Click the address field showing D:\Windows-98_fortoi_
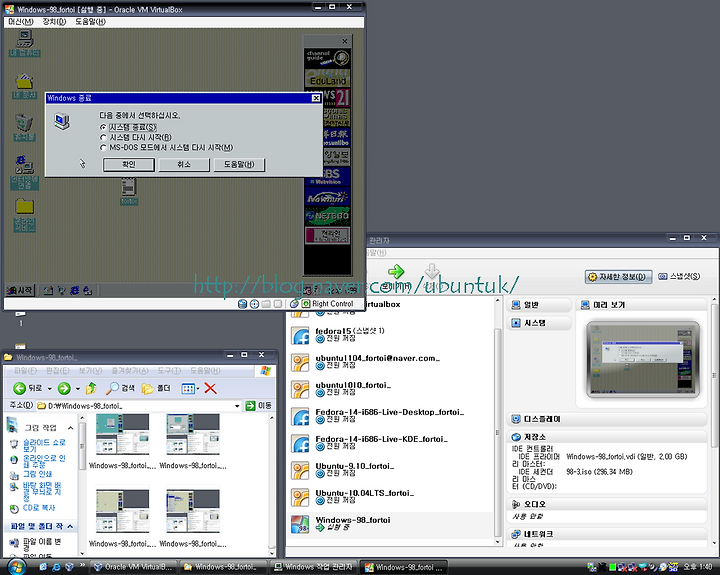The height and width of the screenshot is (575, 720). [138, 406]
